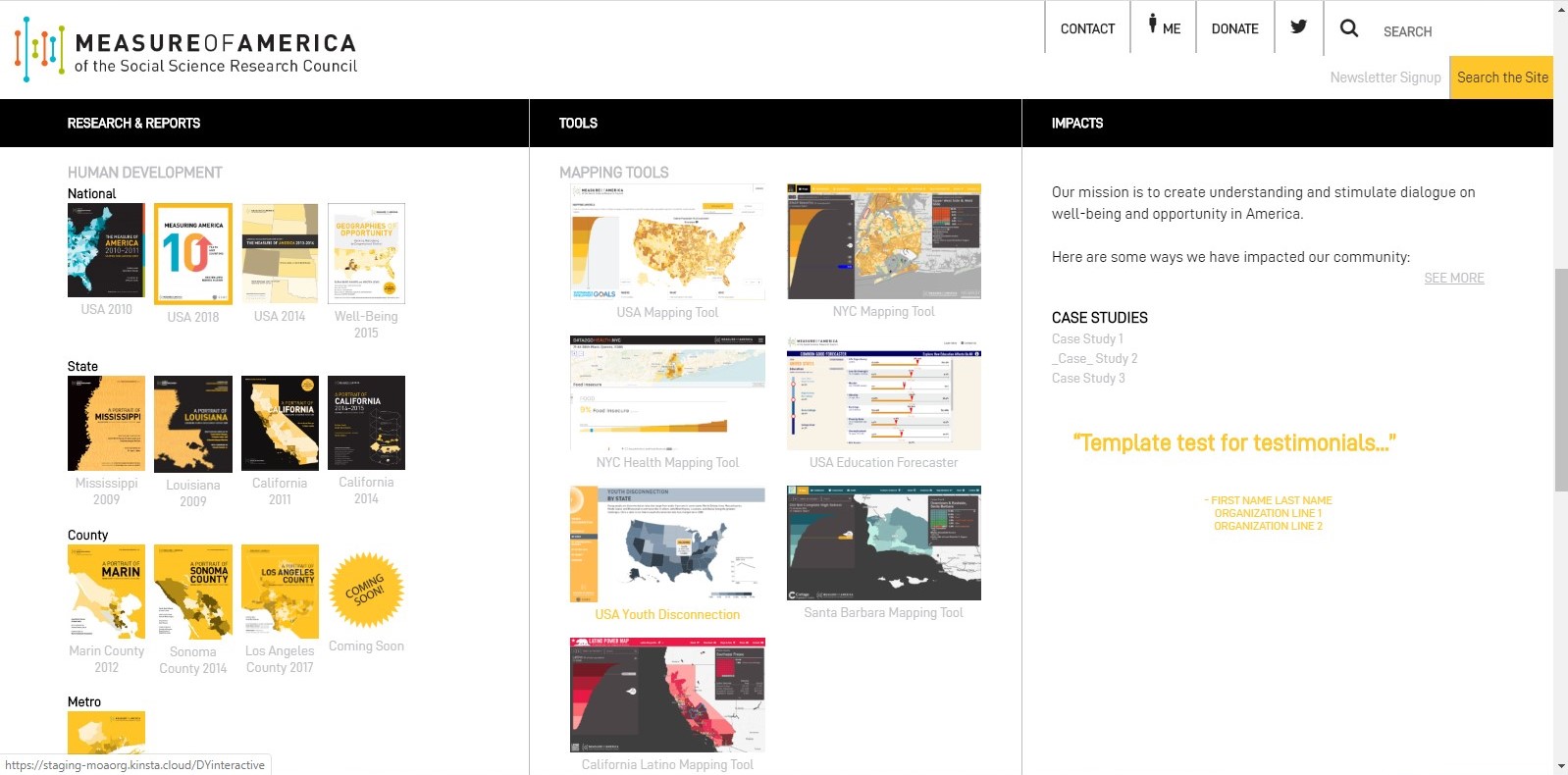Click the HUMAN DEVELOPMENT heading
1568x775 pixels.
coord(145,173)
